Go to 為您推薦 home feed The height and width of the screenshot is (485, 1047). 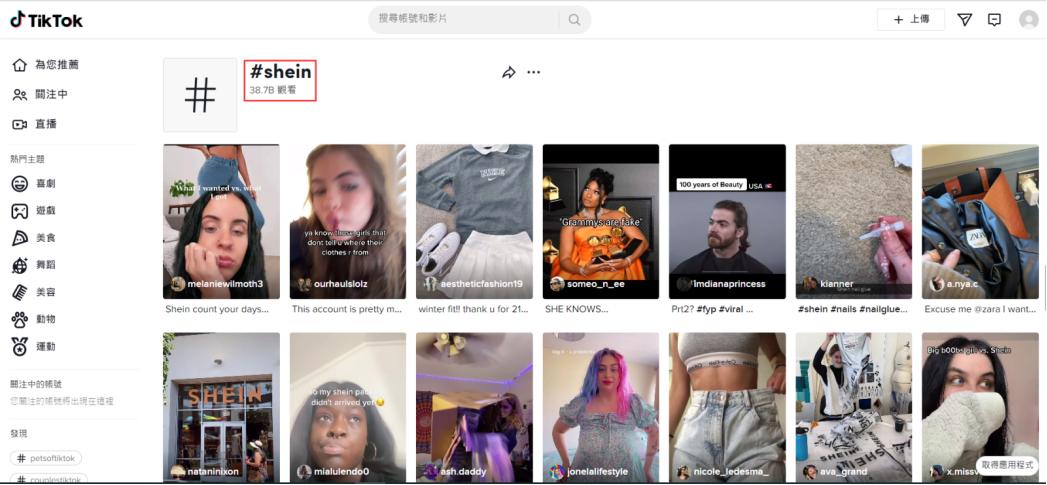(x=45, y=65)
